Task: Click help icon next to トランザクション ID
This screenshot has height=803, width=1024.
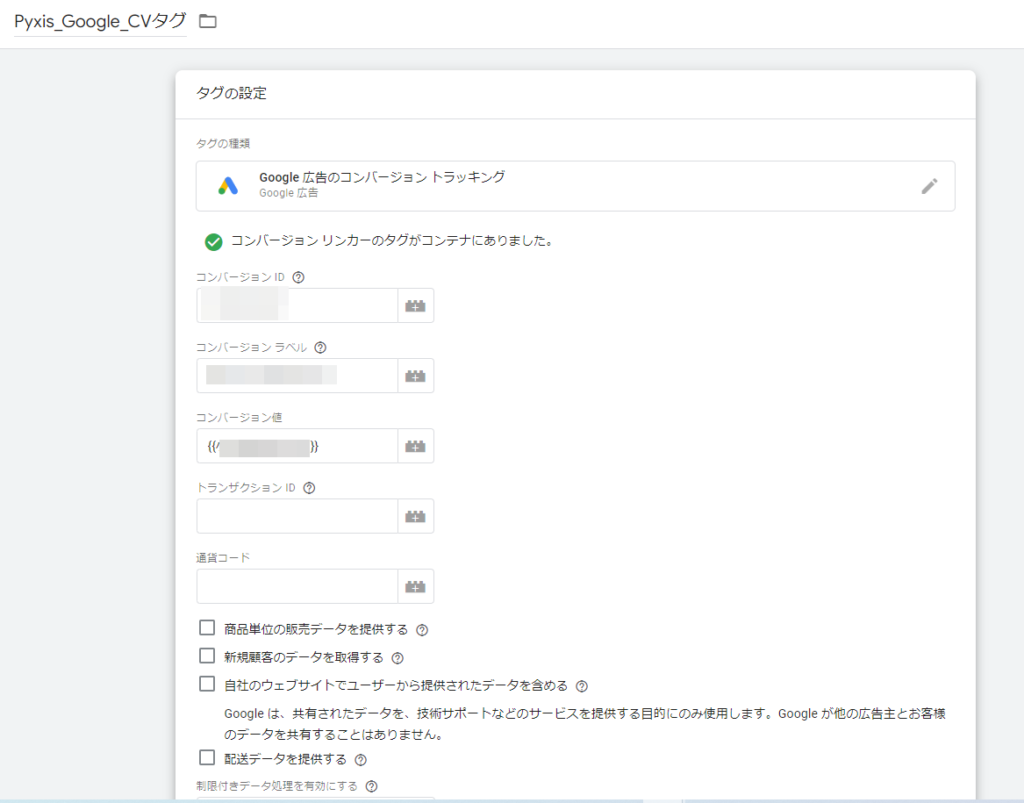Action: coord(309,488)
